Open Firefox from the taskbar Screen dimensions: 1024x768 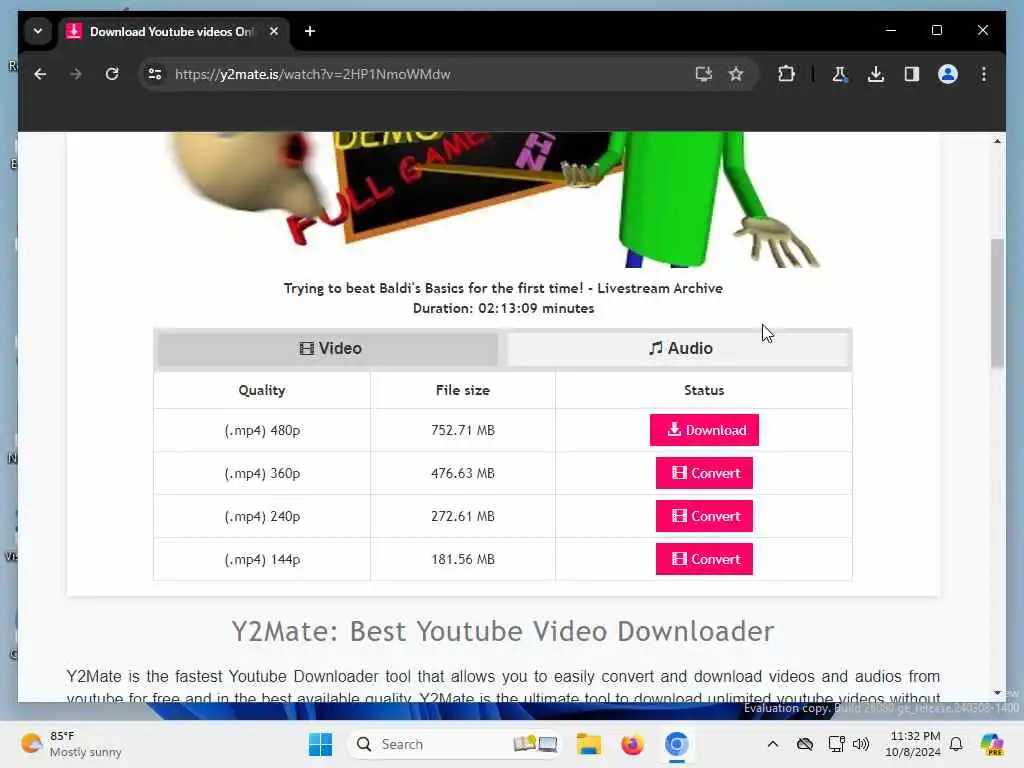coord(632,744)
